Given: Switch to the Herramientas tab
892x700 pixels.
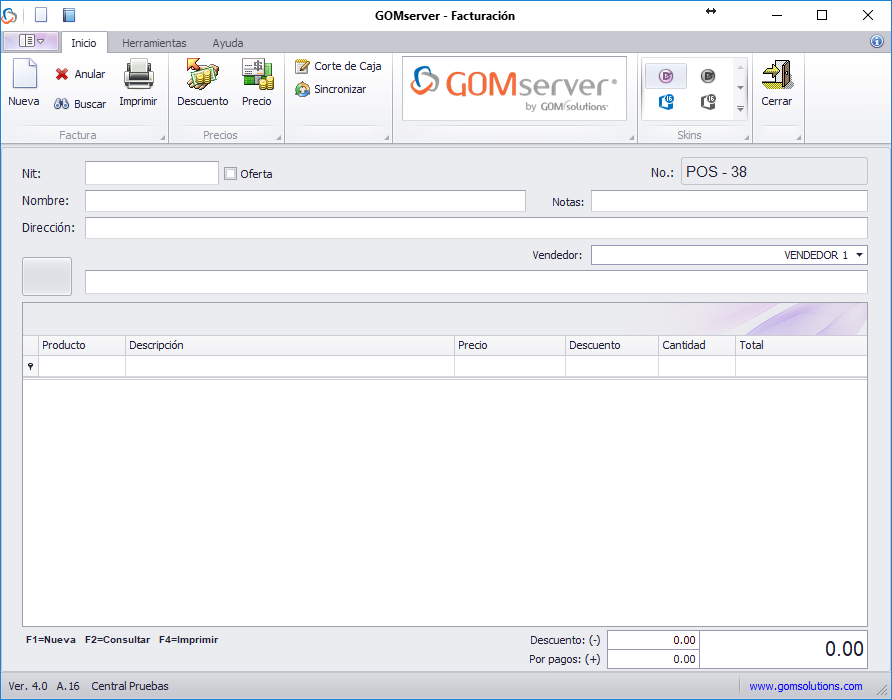Looking at the screenshot, I should [x=154, y=43].
